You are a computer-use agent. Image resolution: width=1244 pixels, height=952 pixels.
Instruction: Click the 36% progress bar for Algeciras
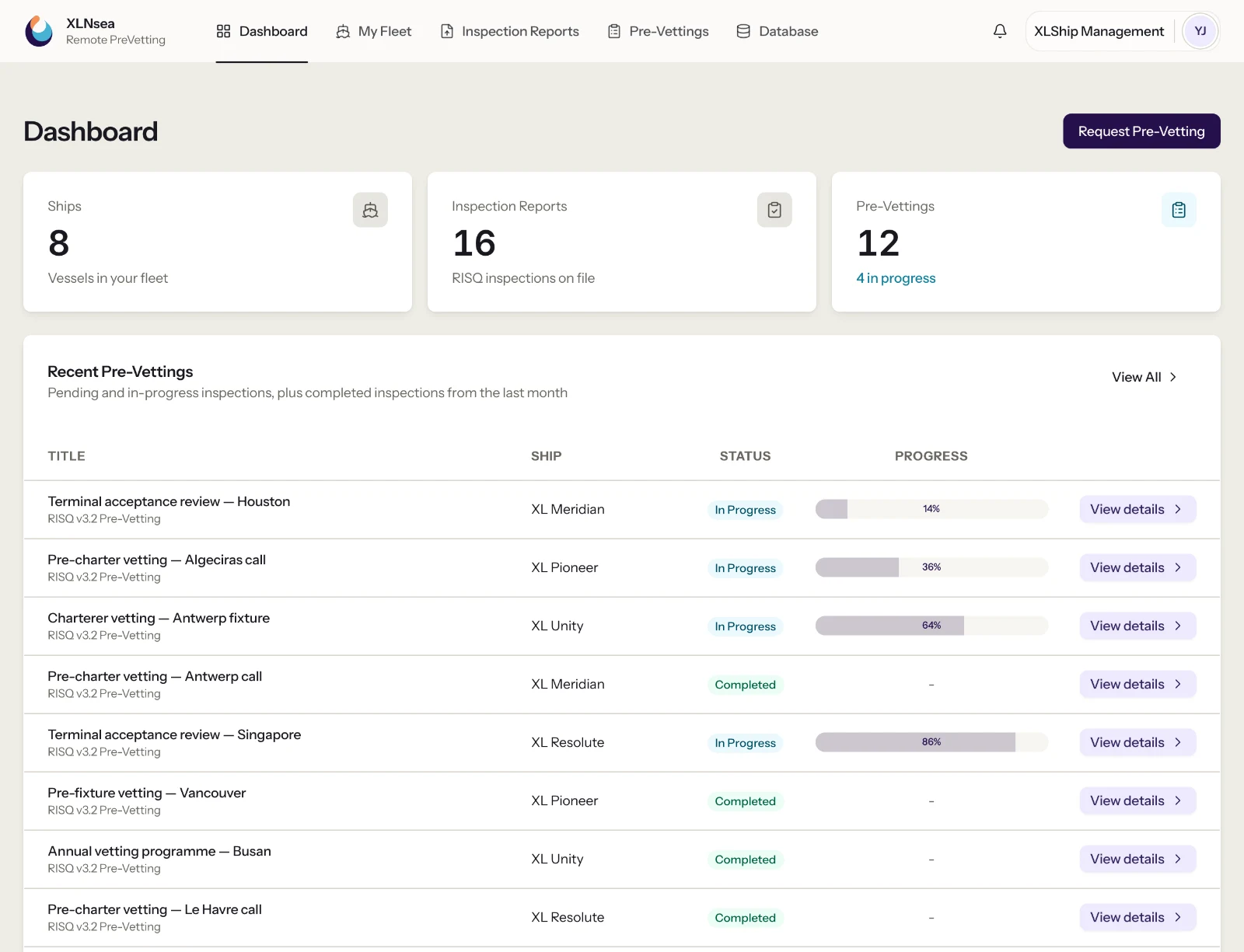[931, 567]
